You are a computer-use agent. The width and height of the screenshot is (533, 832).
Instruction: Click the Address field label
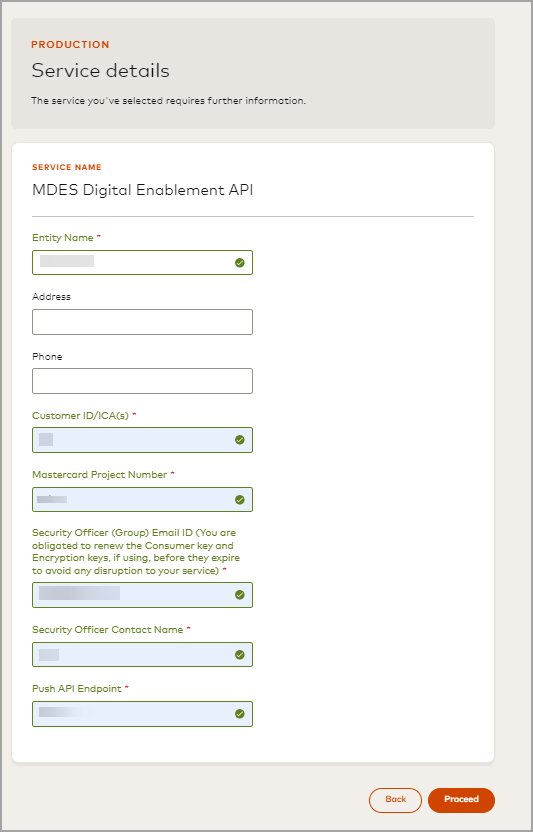(51, 297)
